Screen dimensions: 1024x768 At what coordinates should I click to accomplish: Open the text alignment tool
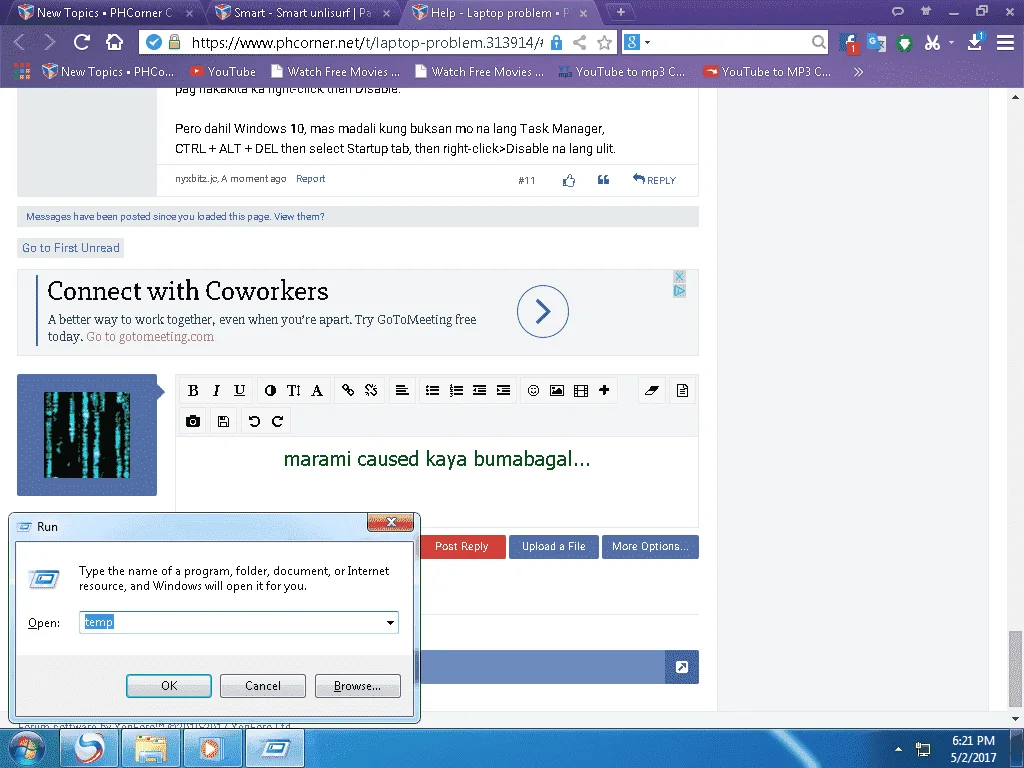tap(402, 391)
